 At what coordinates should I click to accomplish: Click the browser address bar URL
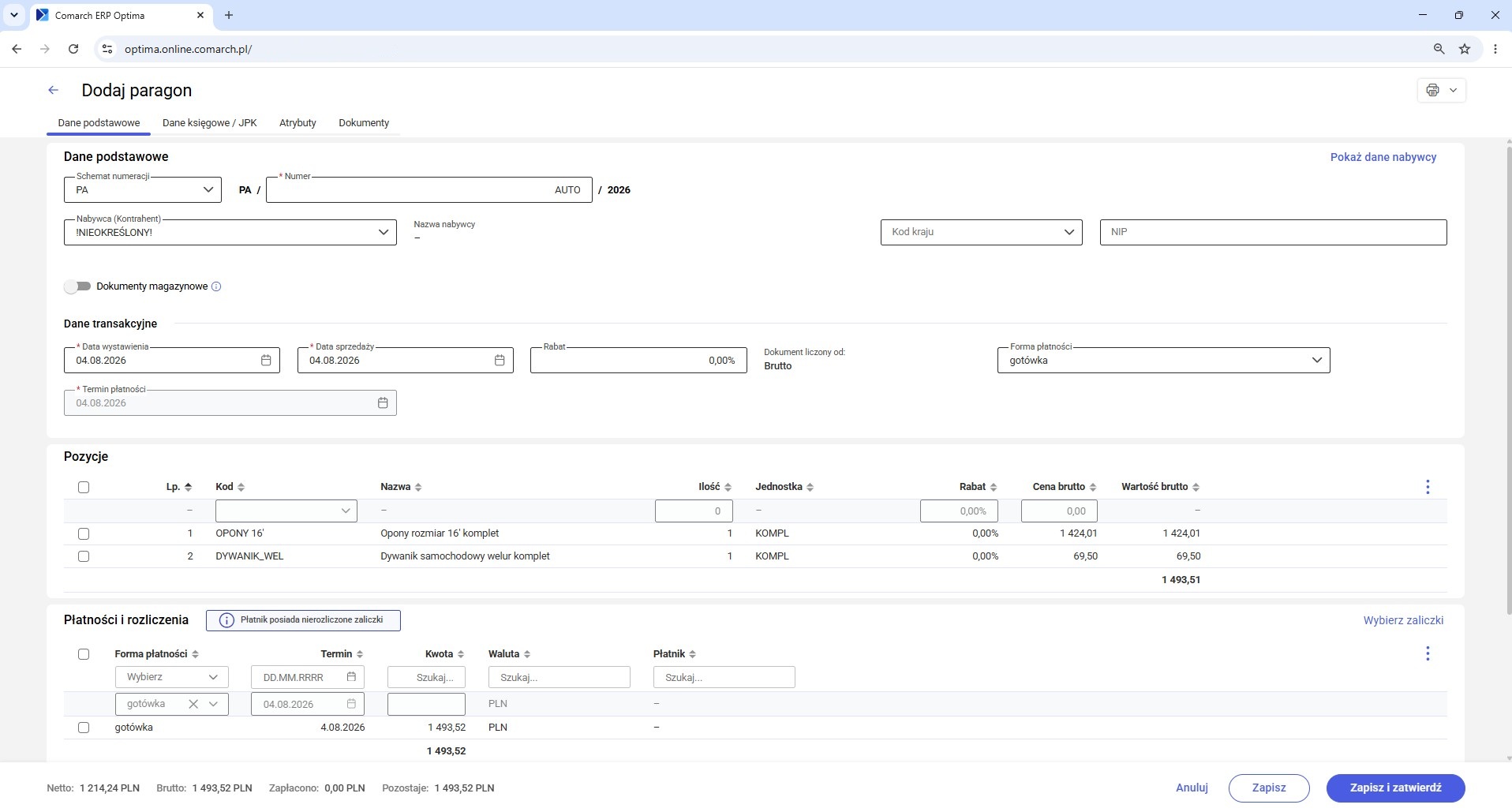(x=188, y=49)
